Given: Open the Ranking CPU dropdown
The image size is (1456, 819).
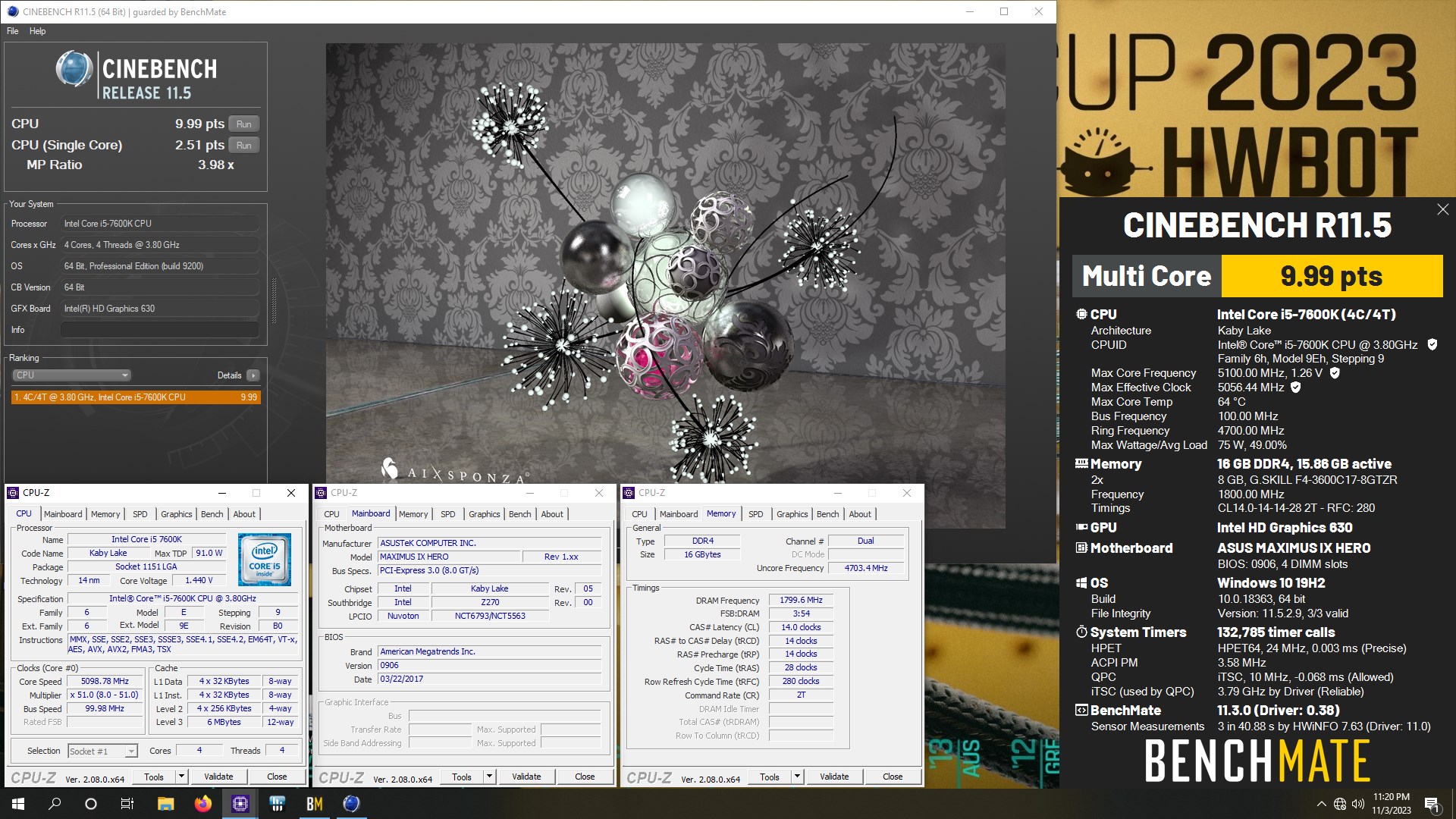Looking at the screenshot, I should click(71, 375).
